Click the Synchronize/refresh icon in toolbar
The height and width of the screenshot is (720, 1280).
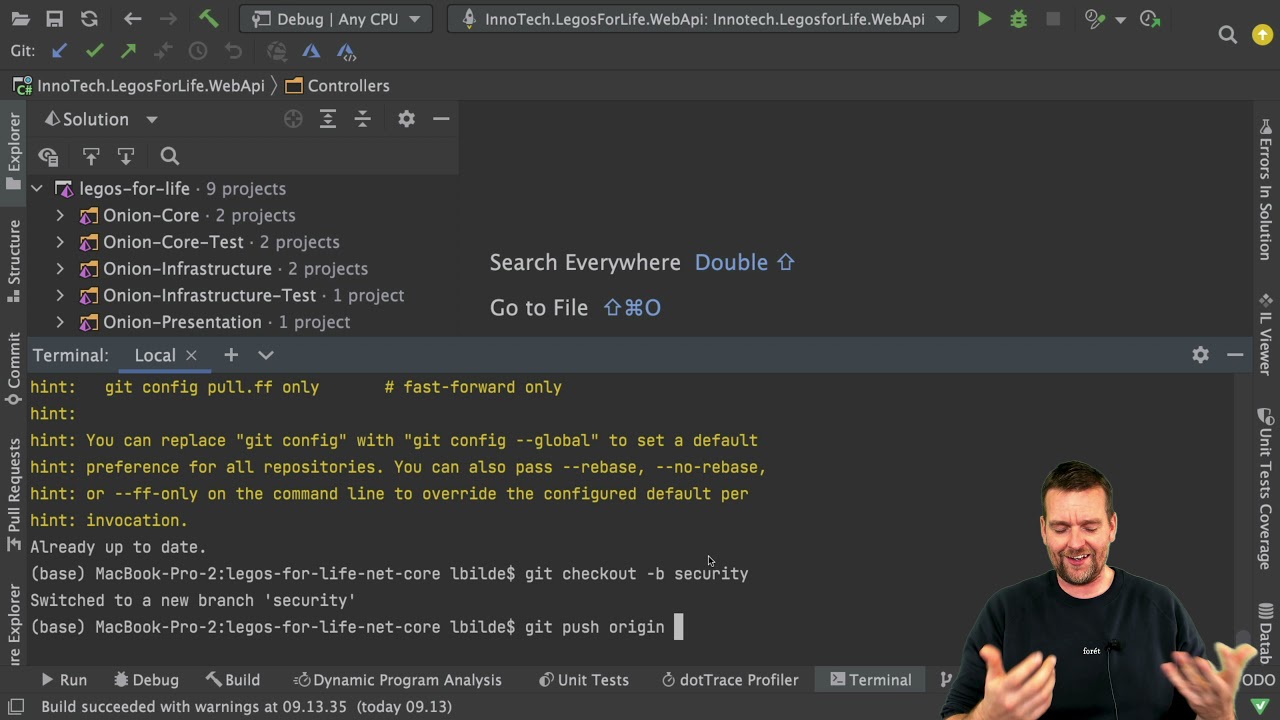pyautogui.click(x=89, y=19)
